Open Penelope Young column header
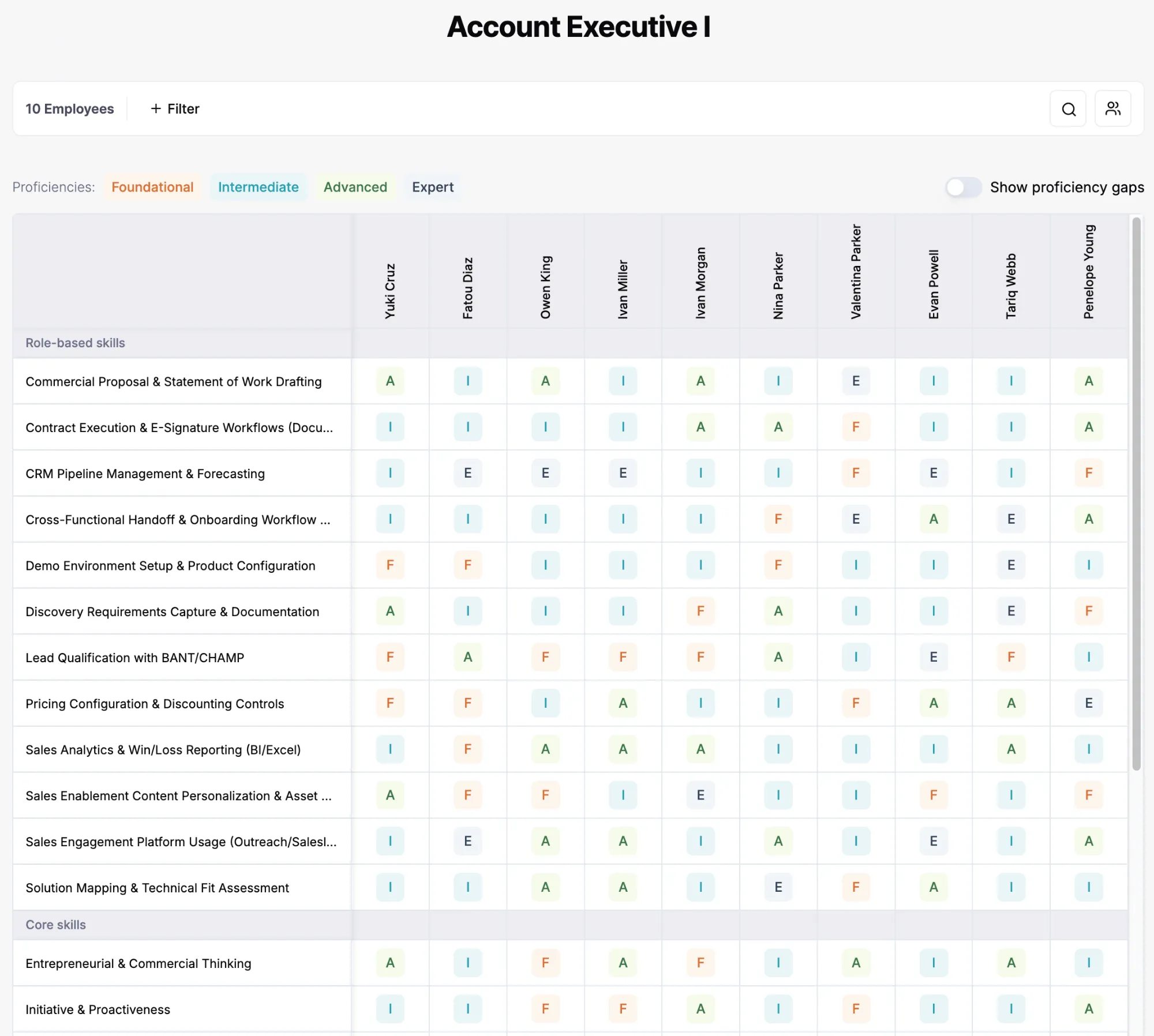Screen dimensions: 1154x1036 pyautogui.click(x=1088, y=272)
